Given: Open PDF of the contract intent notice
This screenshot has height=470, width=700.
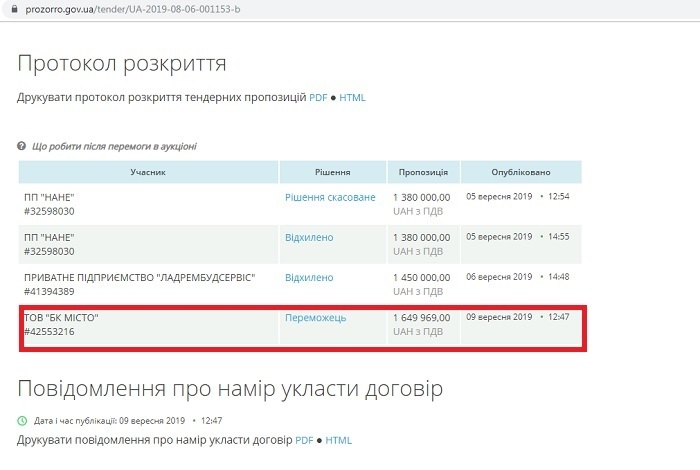Looking at the screenshot, I should (304, 440).
